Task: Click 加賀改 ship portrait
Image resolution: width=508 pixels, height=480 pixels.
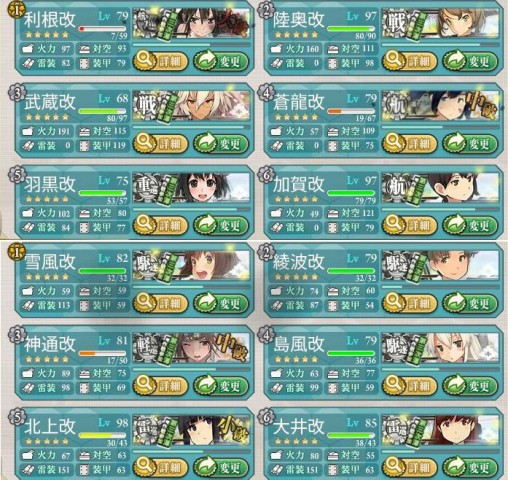Action: pyautogui.click(x=440, y=188)
